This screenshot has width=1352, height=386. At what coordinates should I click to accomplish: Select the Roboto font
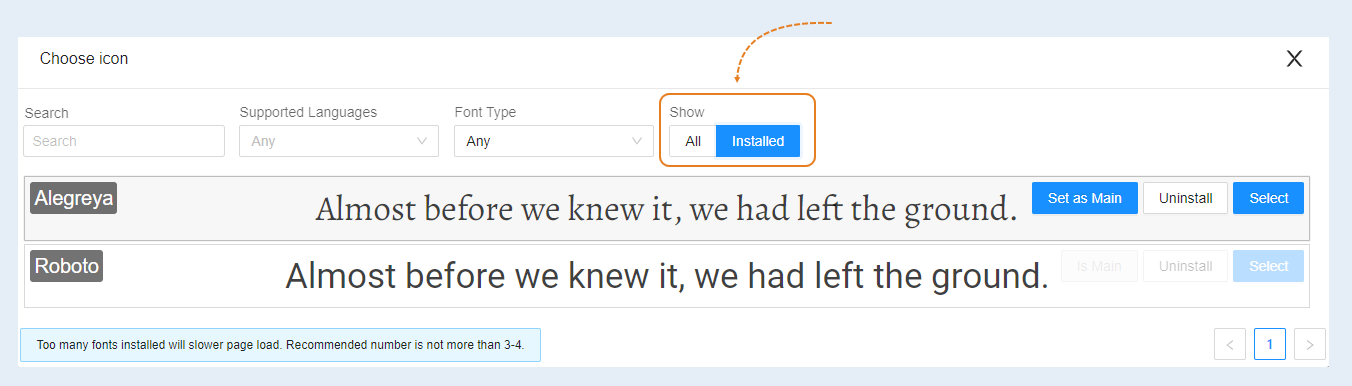[1269, 266]
